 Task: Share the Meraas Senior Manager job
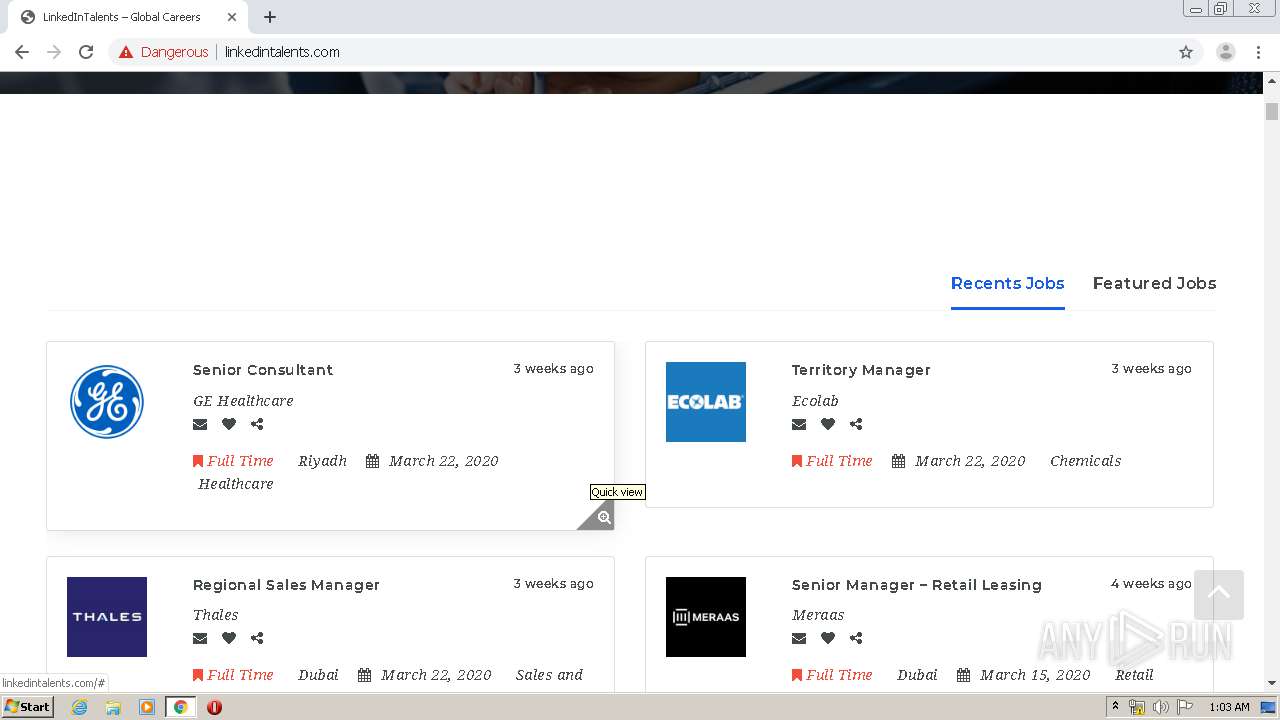point(856,638)
